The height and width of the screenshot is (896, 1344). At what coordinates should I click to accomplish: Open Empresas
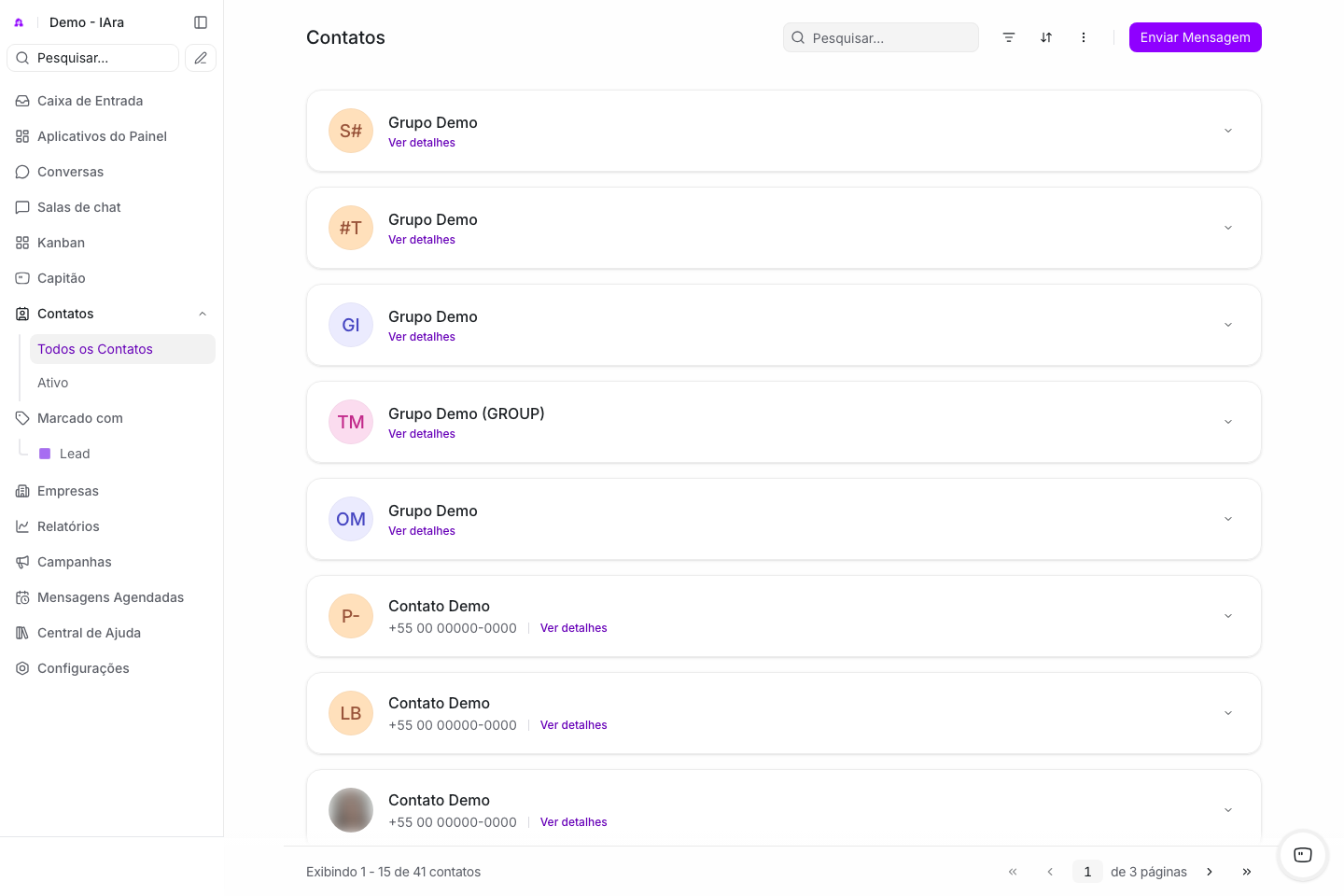pos(111,491)
